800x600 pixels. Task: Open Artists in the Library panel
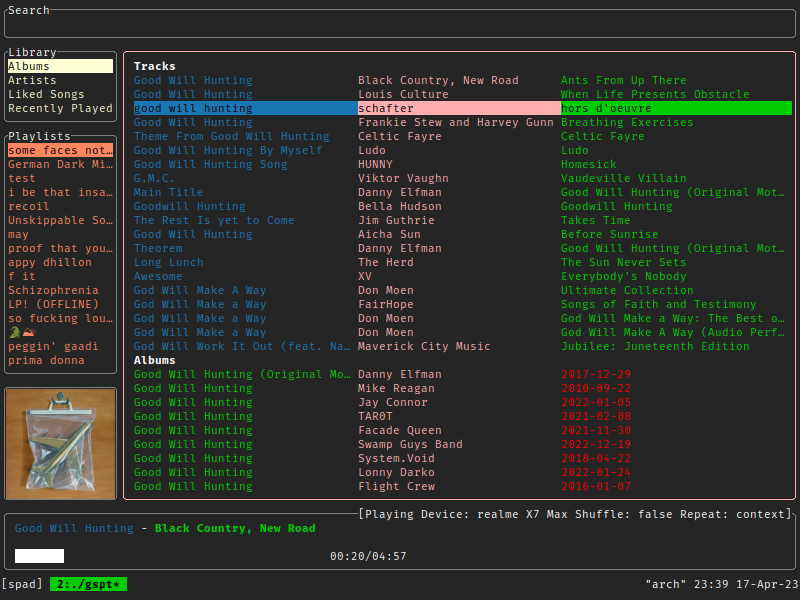[x=33, y=80]
